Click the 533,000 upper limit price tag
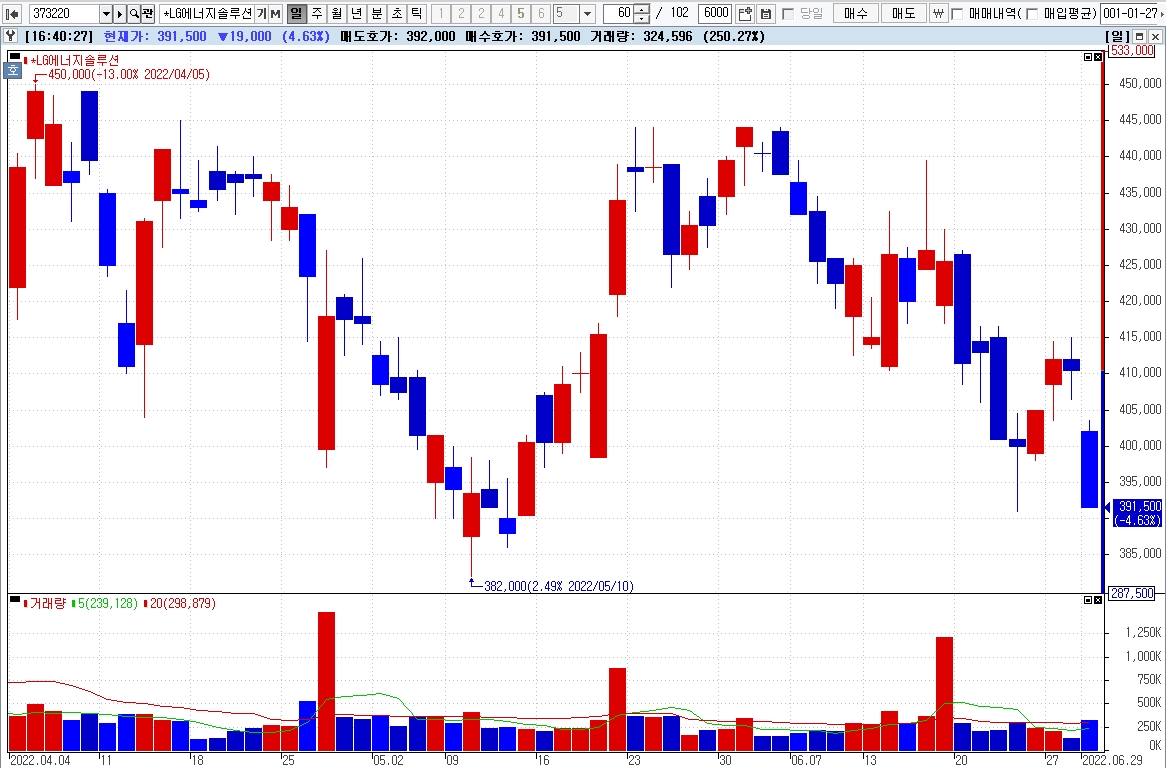The width and height of the screenshot is (1166, 768). point(1132,51)
